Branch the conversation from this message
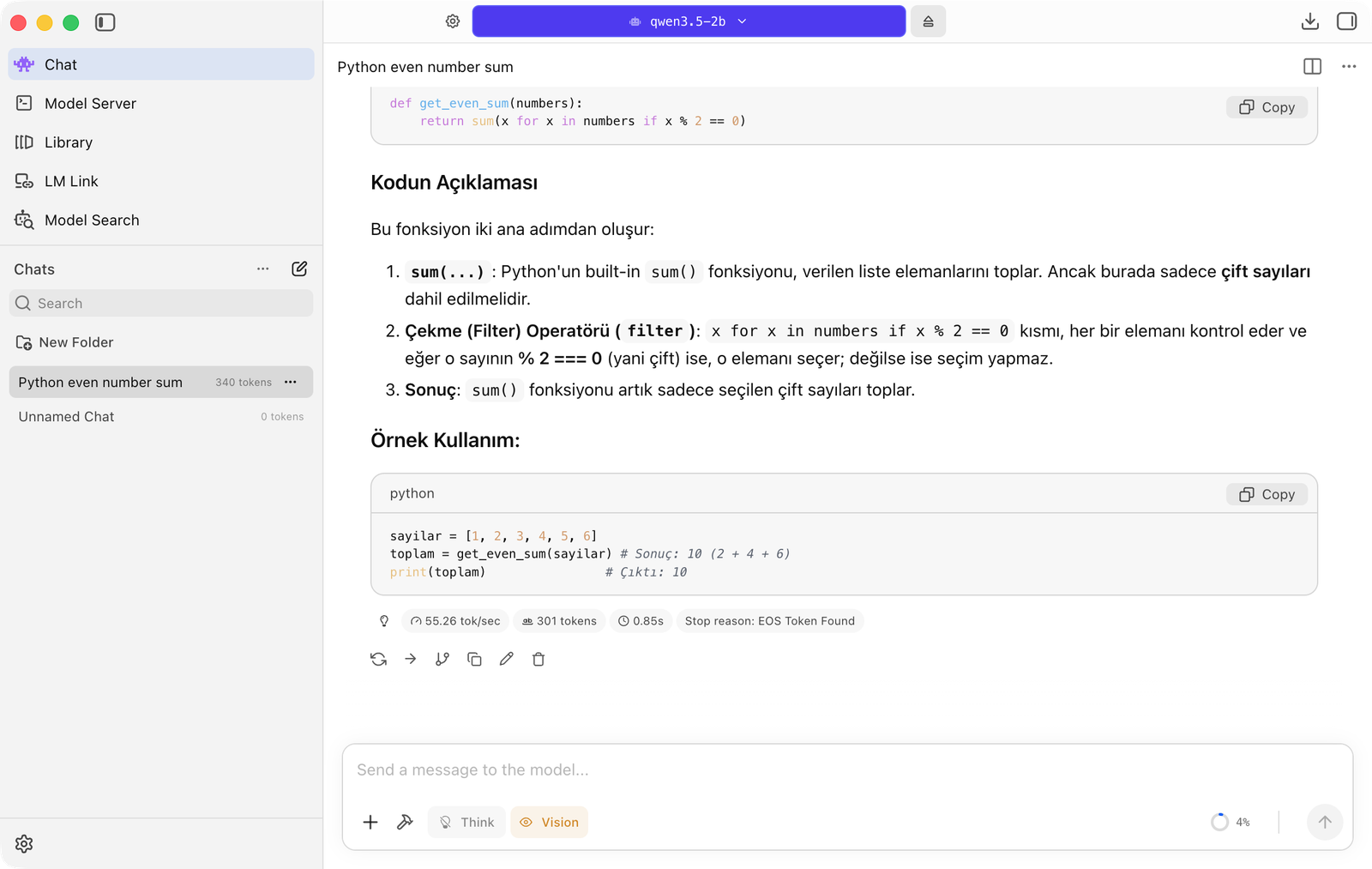Viewport: 1372px width, 869px height. (x=442, y=659)
